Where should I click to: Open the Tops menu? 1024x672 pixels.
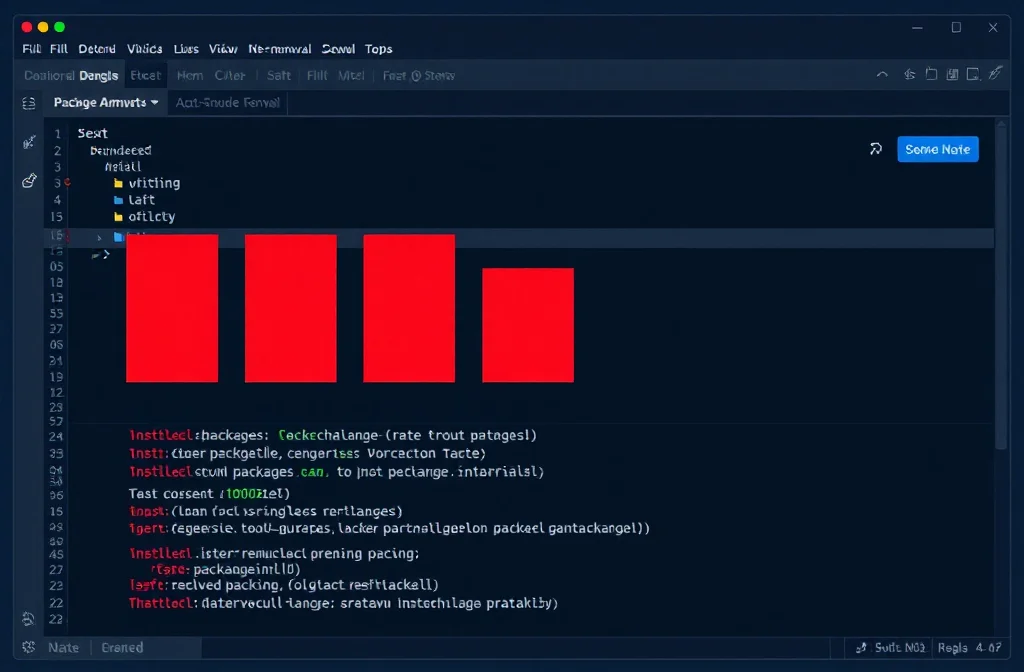378,48
